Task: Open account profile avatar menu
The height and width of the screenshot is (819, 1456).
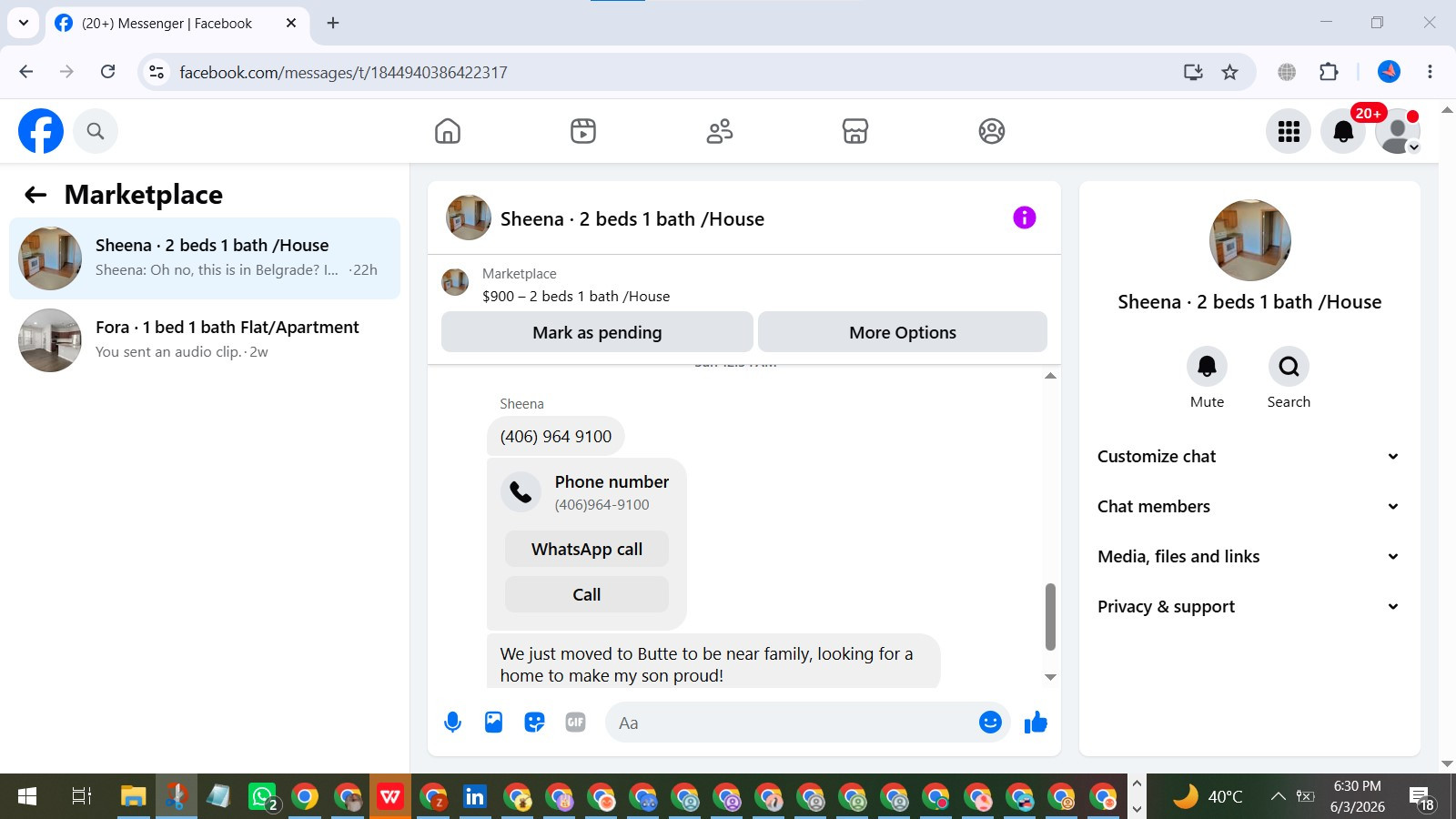Action: click(x=1398, y=131)
